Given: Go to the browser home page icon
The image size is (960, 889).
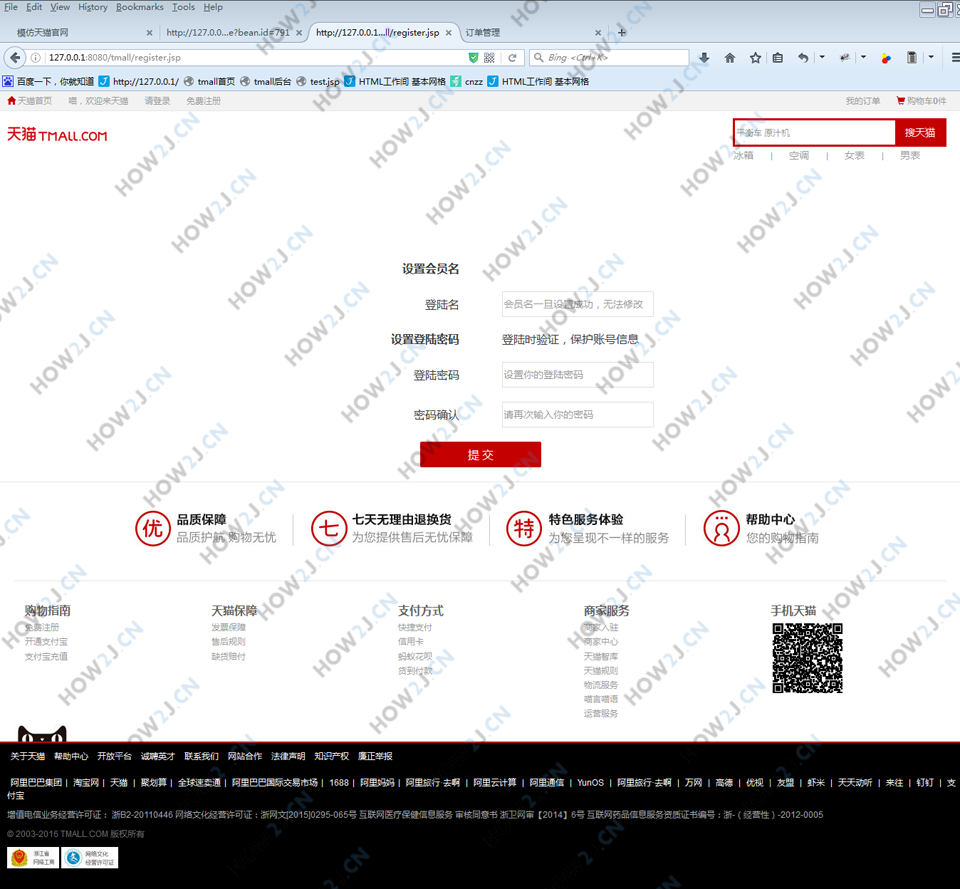Looking at the screenshot, I should [x=730, y=58].
